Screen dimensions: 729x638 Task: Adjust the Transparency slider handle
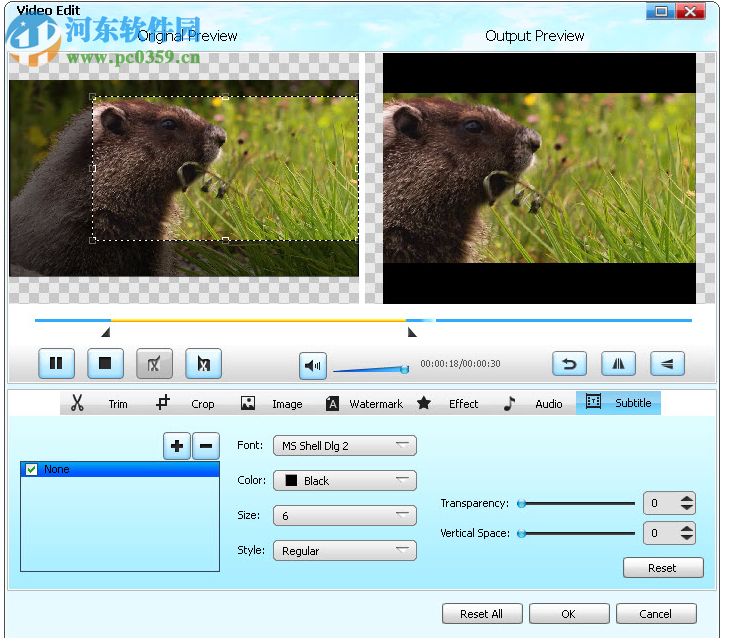click(x=522, y=504)
